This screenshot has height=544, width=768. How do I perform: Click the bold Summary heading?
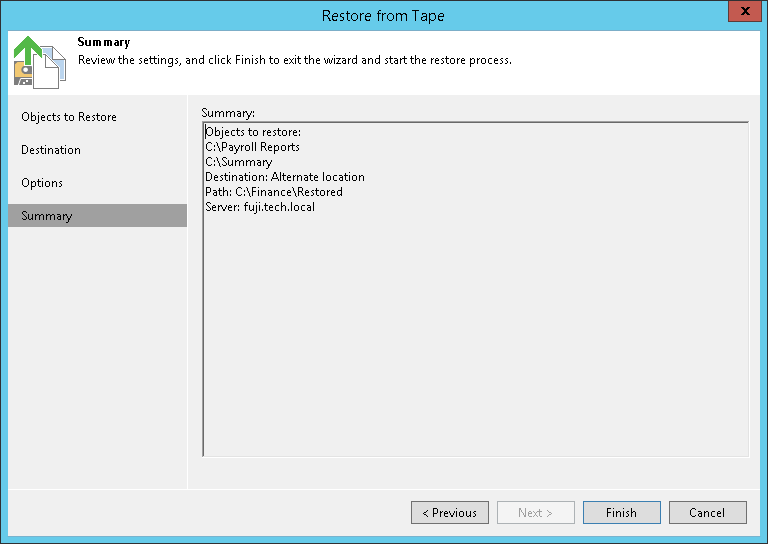point(104,42)
